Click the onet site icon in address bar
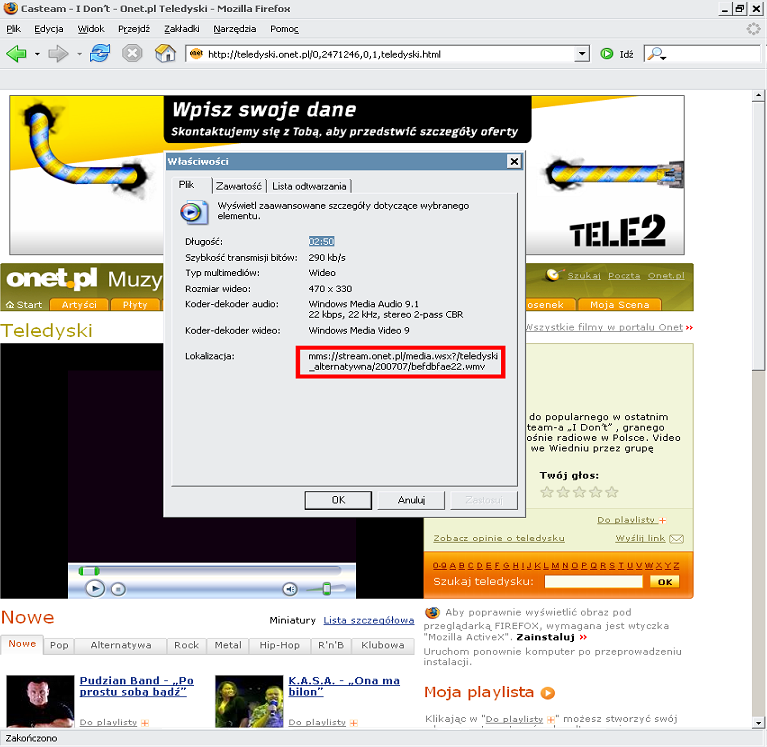The width and height of the screenshot is (767, 747). (196, 54)
